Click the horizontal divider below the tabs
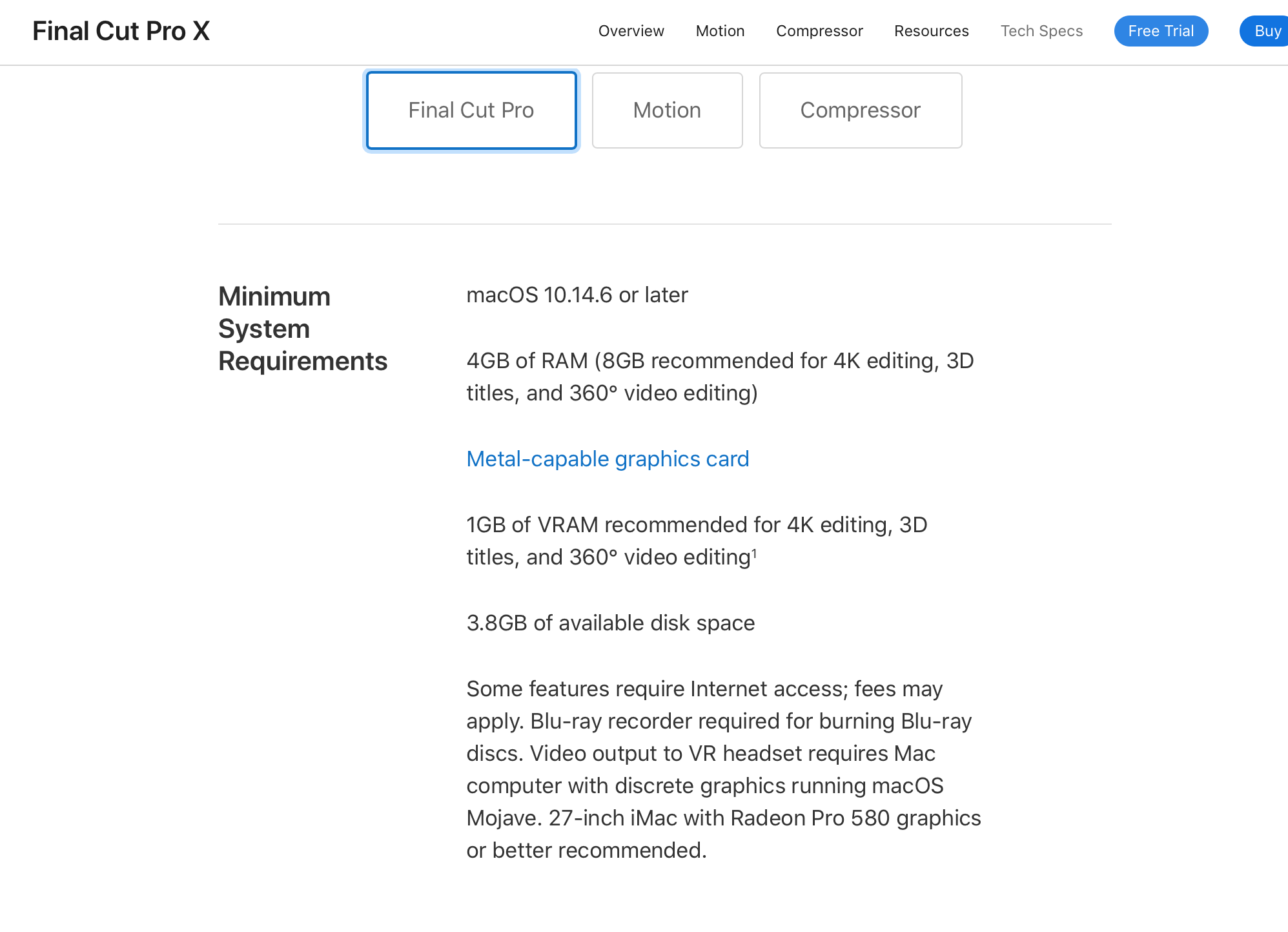This screenshot has height=932, width=1288. [664, 224]
